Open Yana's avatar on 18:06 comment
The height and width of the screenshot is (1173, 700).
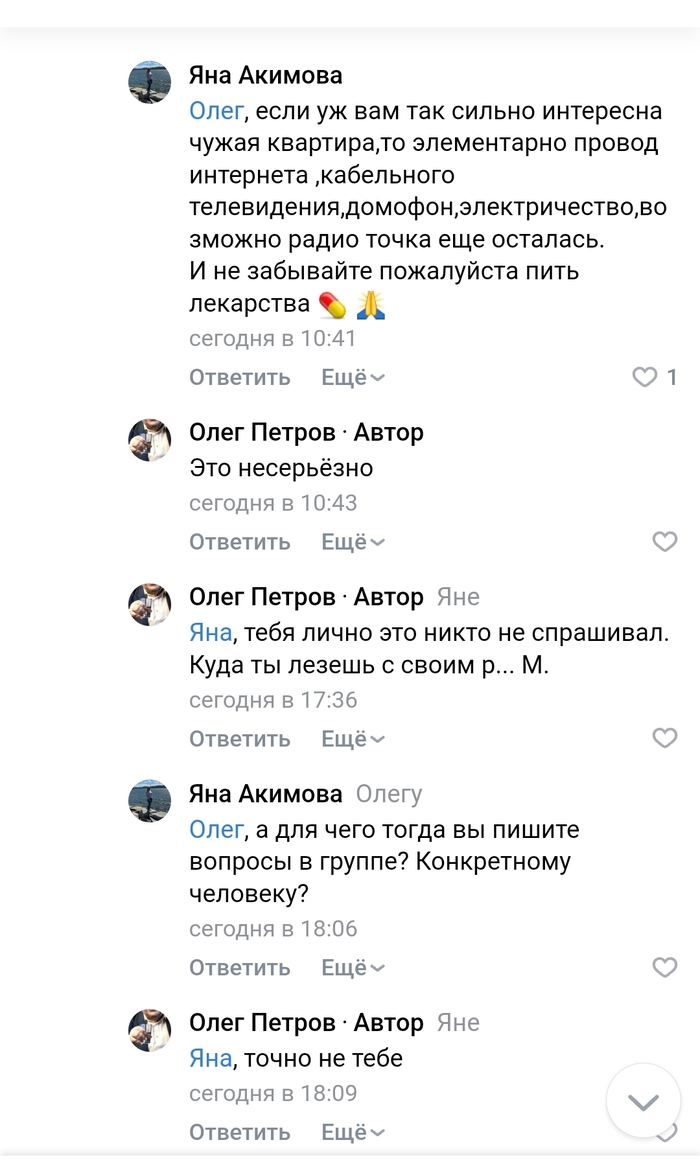[x=150, y=801]
